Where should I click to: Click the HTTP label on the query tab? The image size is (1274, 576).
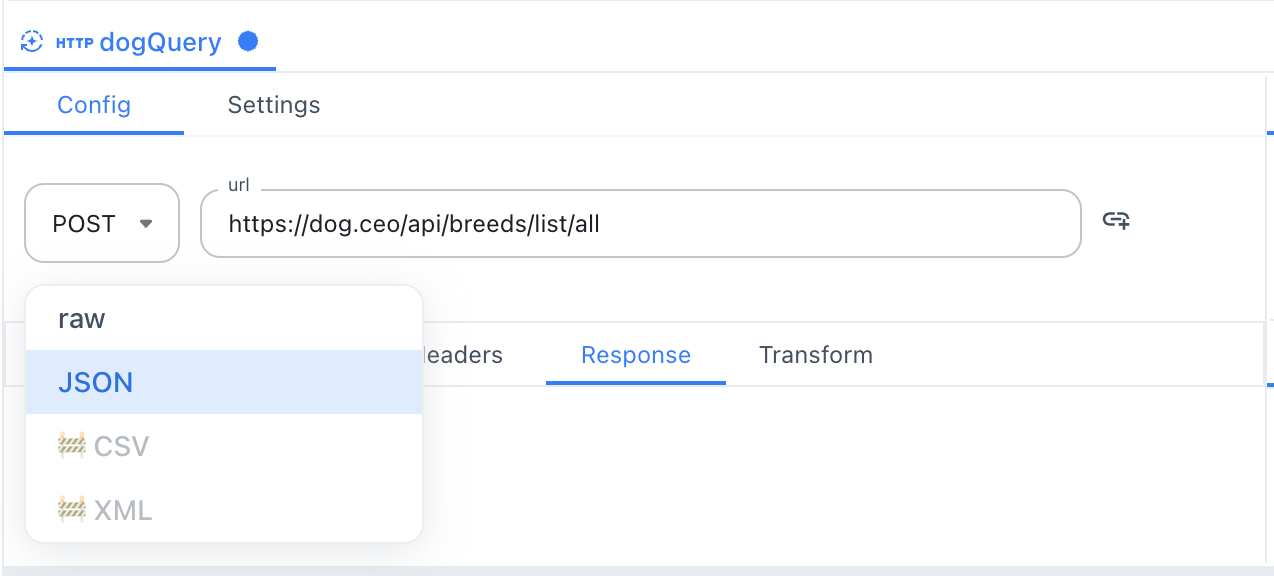click(76, 43)
